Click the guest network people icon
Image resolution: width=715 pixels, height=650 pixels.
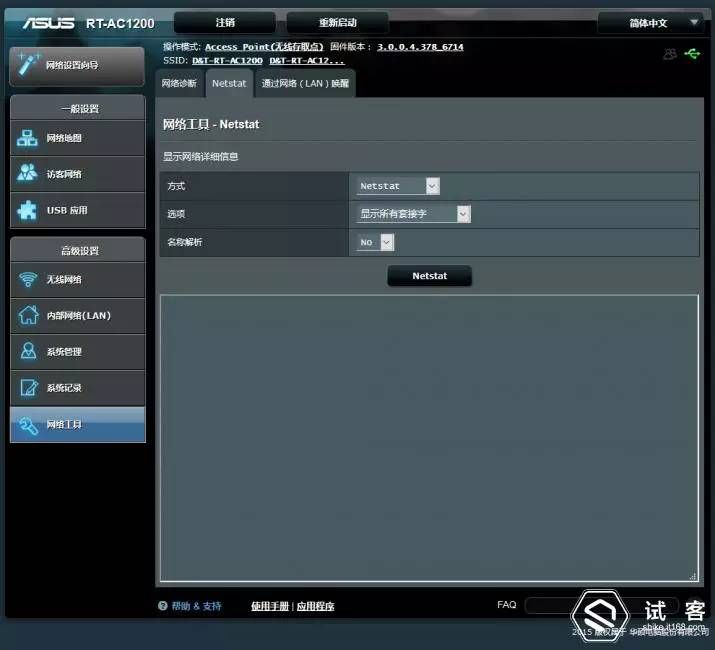(27, 173)
